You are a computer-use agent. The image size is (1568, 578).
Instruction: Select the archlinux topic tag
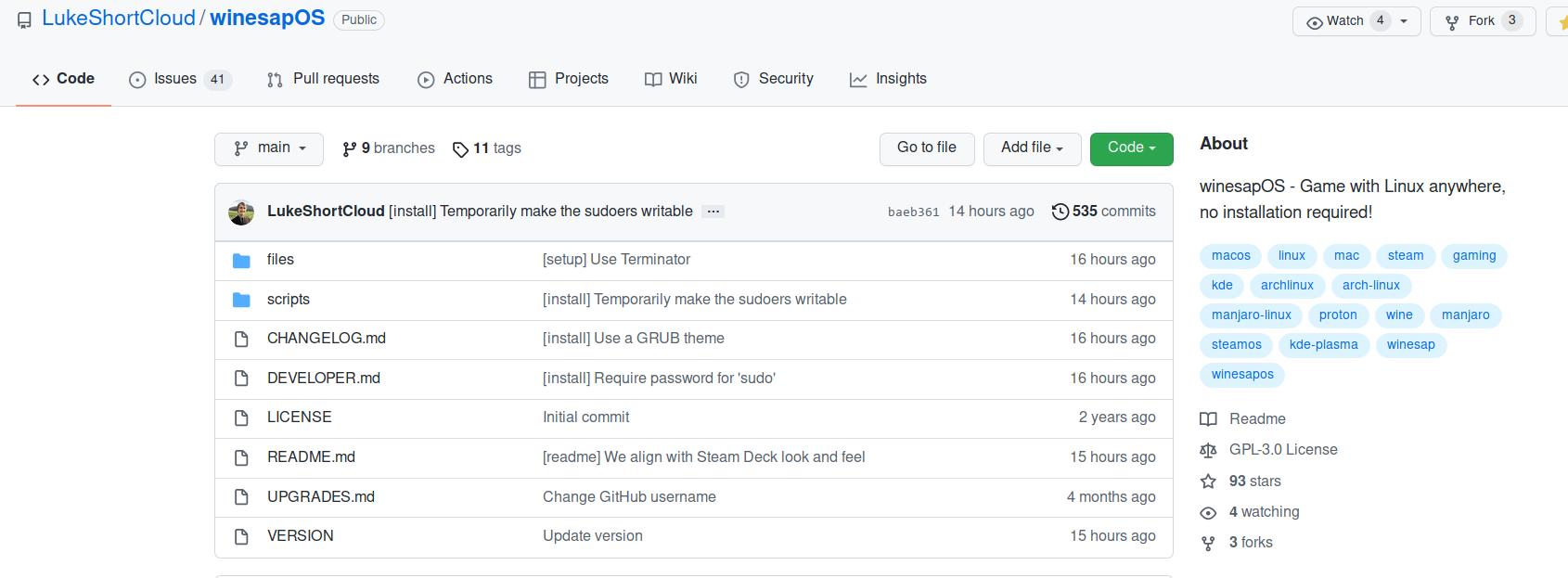point(1287,286)
